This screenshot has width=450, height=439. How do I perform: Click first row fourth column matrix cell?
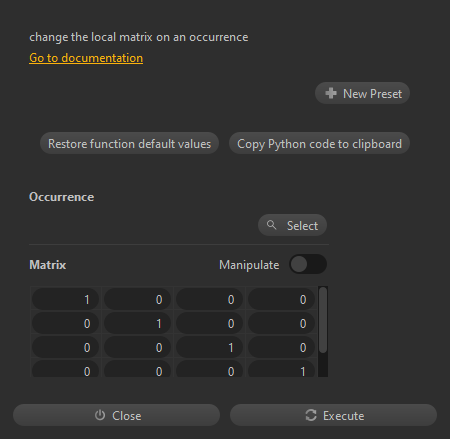281,299
